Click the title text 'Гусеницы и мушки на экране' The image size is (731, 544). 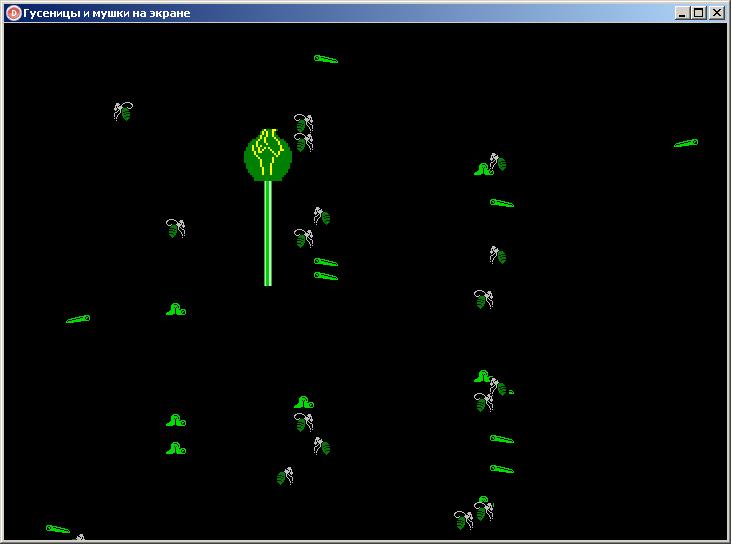pyautogui.click(x=107, y=14)
